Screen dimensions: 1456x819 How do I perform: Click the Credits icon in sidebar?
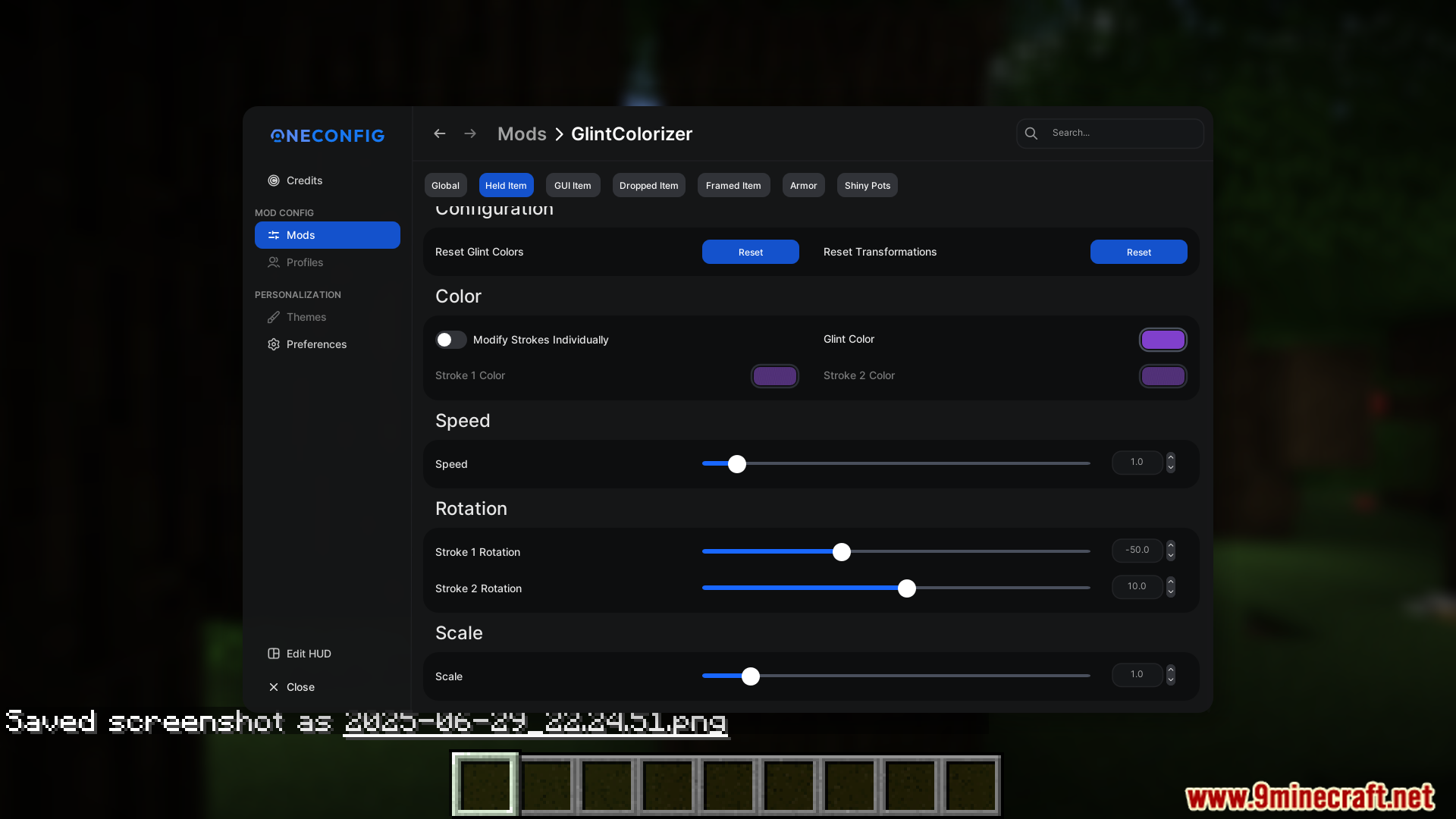(274, 180)
